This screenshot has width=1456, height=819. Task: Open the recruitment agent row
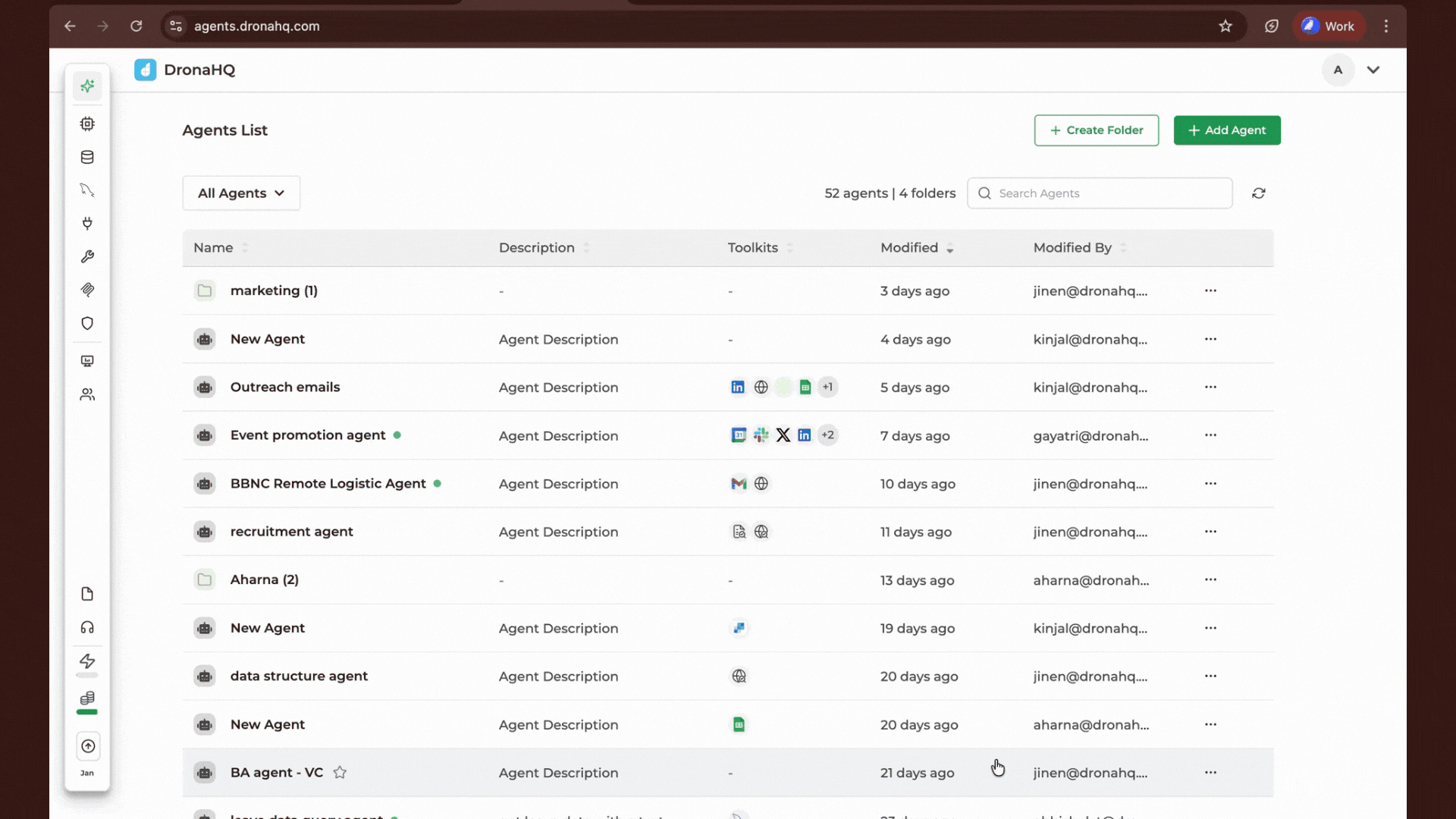click(x=291, y=532)
